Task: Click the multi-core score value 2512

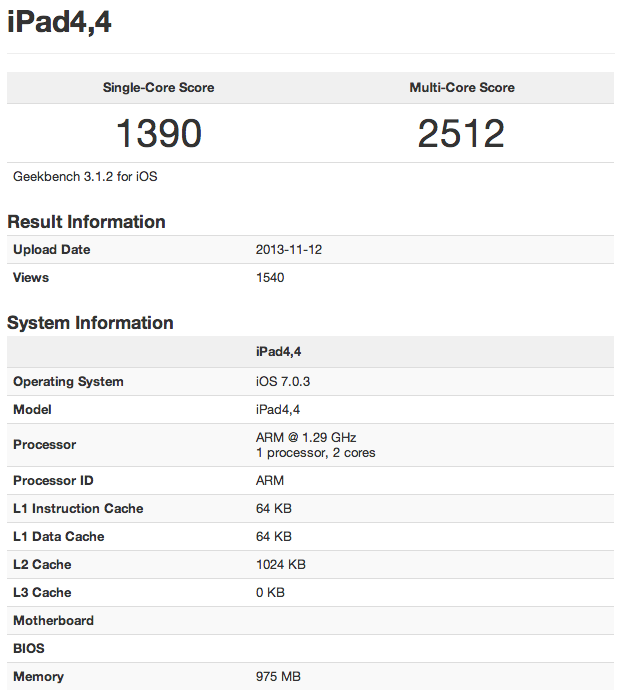Action: [x=461, y=133]
